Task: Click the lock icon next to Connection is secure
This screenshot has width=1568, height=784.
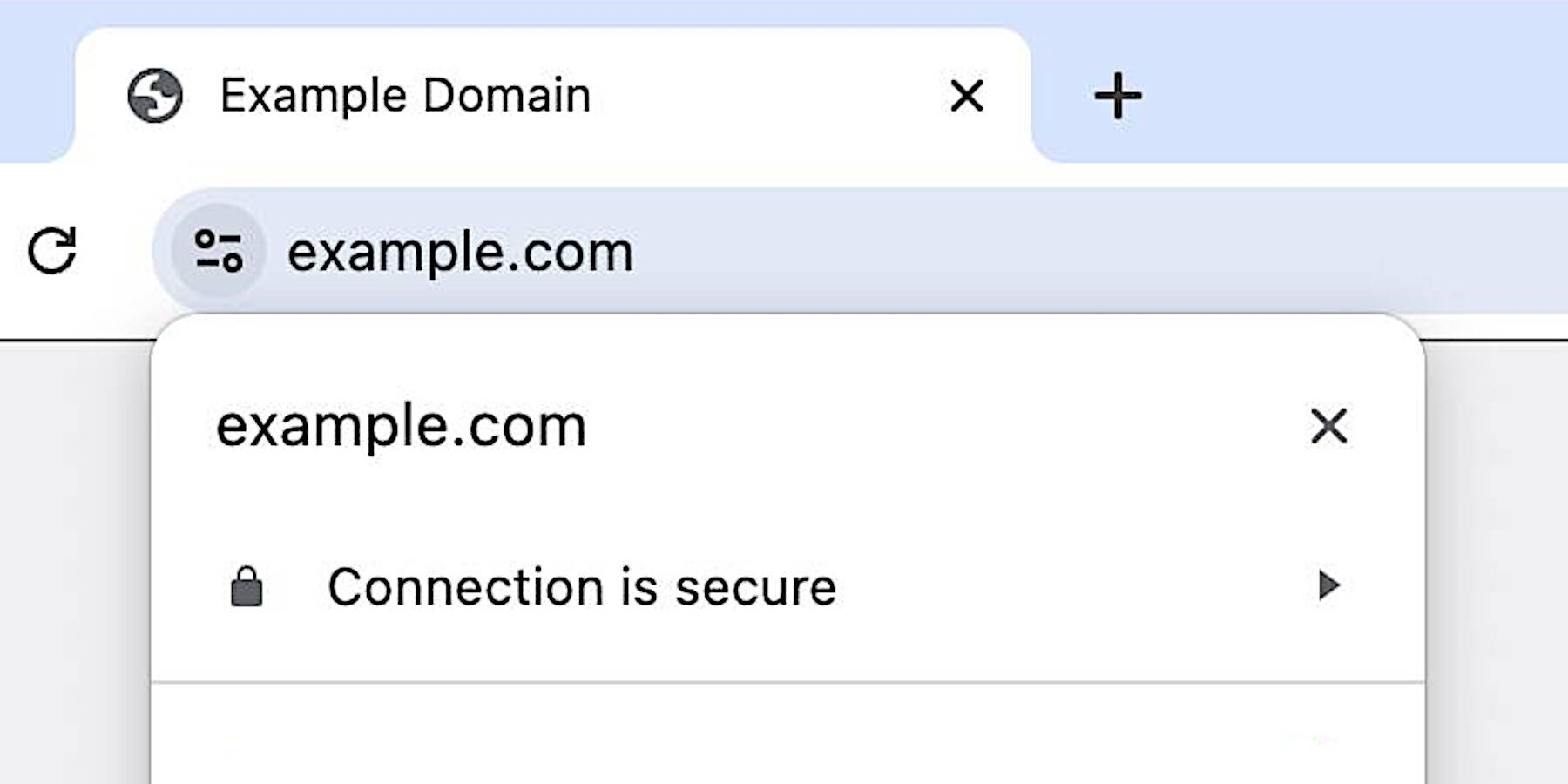Action: 247,586
